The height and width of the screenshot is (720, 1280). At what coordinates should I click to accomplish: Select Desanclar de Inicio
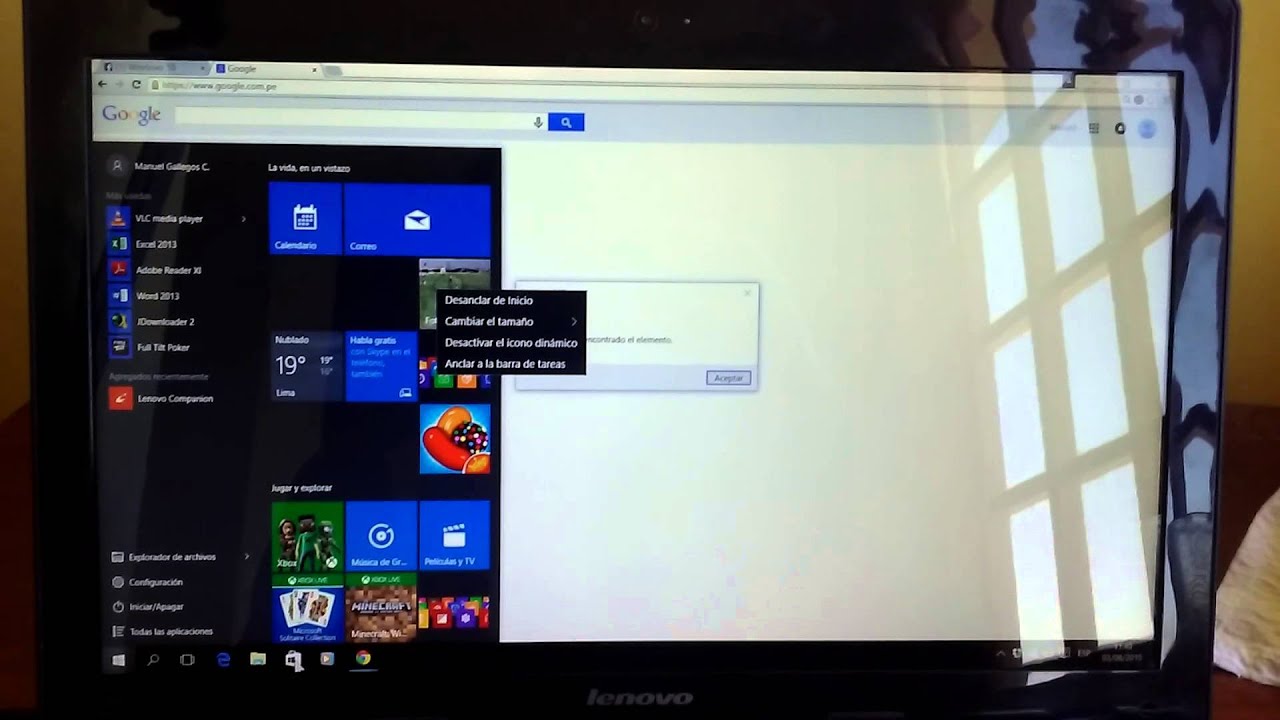(489, 300)
